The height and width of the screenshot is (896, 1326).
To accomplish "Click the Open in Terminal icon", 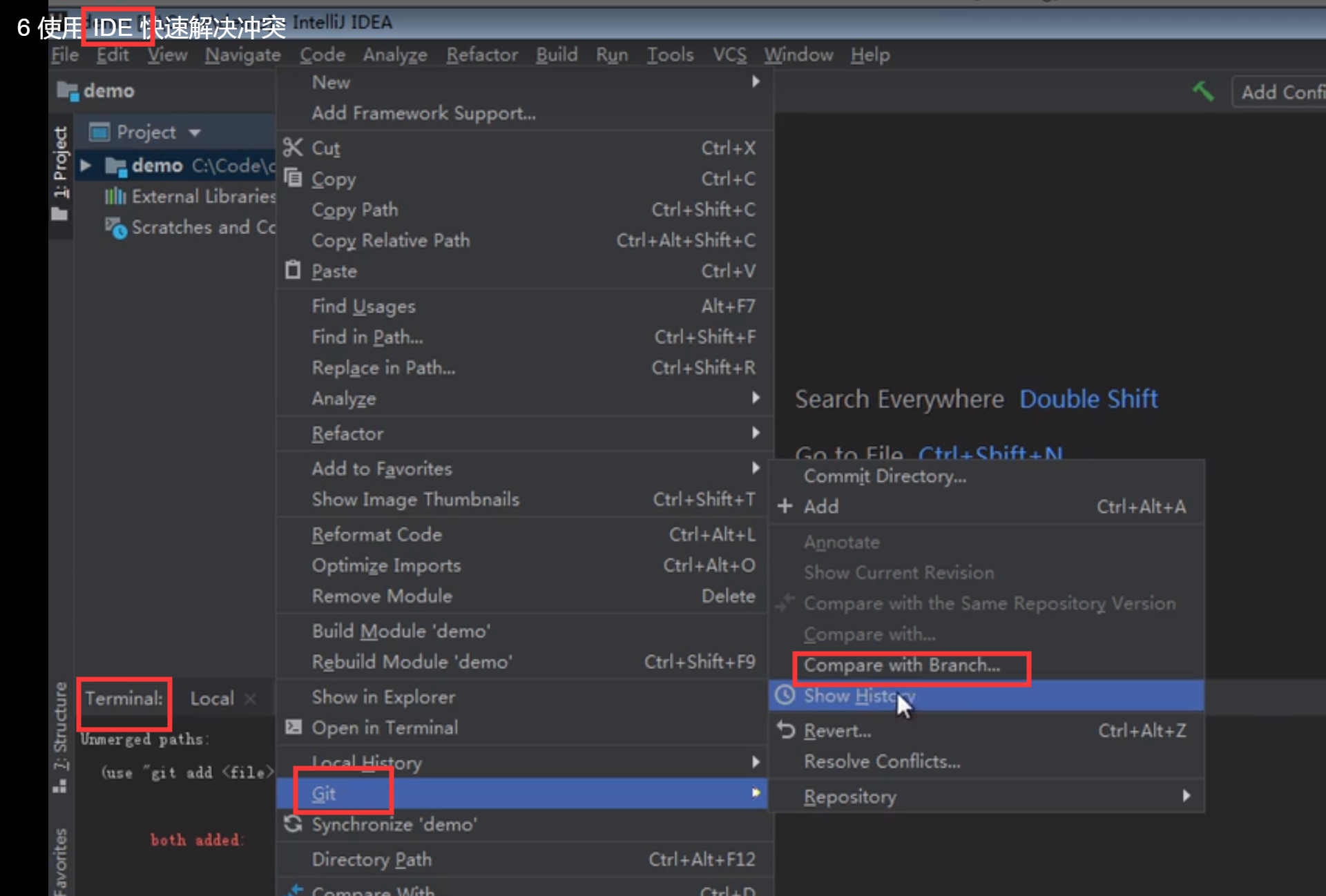I will (x=293, y=727).
